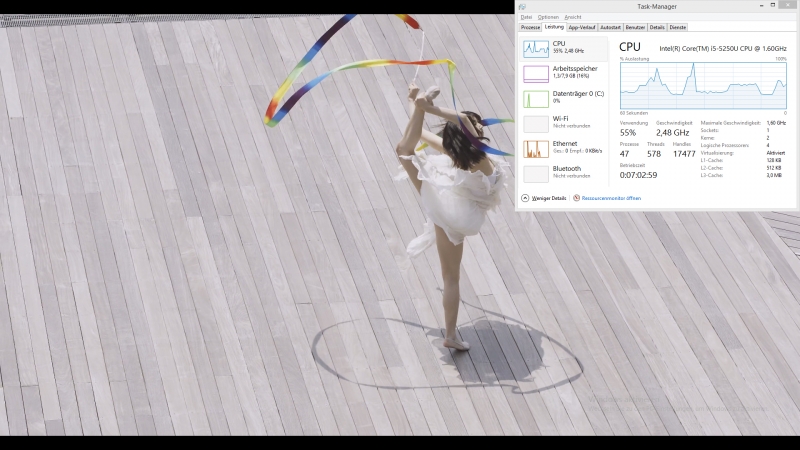Viewport: 800px width, 450px height.
Task: Maximize the Task-Manager window
Action: [773, 5]
